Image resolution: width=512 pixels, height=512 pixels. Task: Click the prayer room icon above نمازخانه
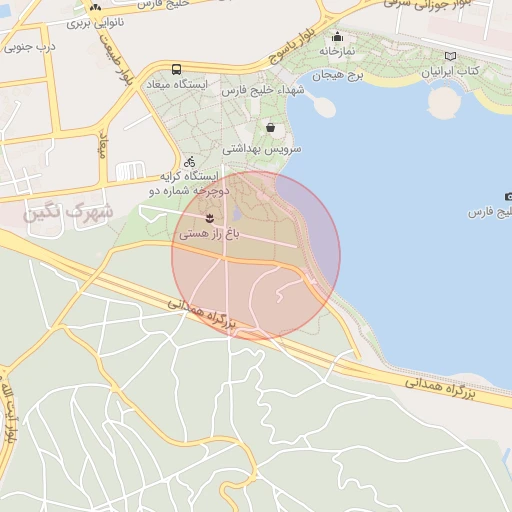point(337,36)
